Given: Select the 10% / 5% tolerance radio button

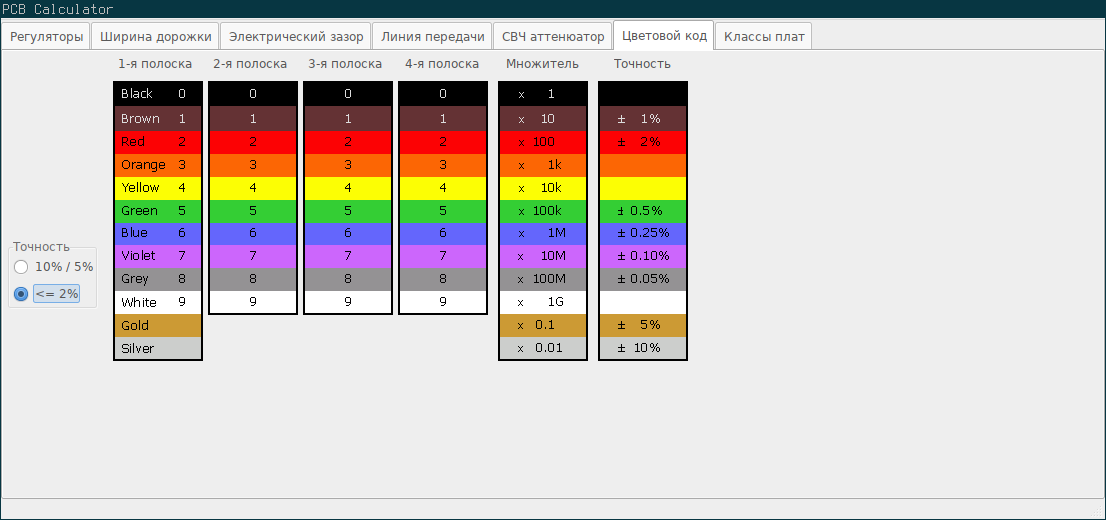Looking at the screenshot, I should point(21,267).
